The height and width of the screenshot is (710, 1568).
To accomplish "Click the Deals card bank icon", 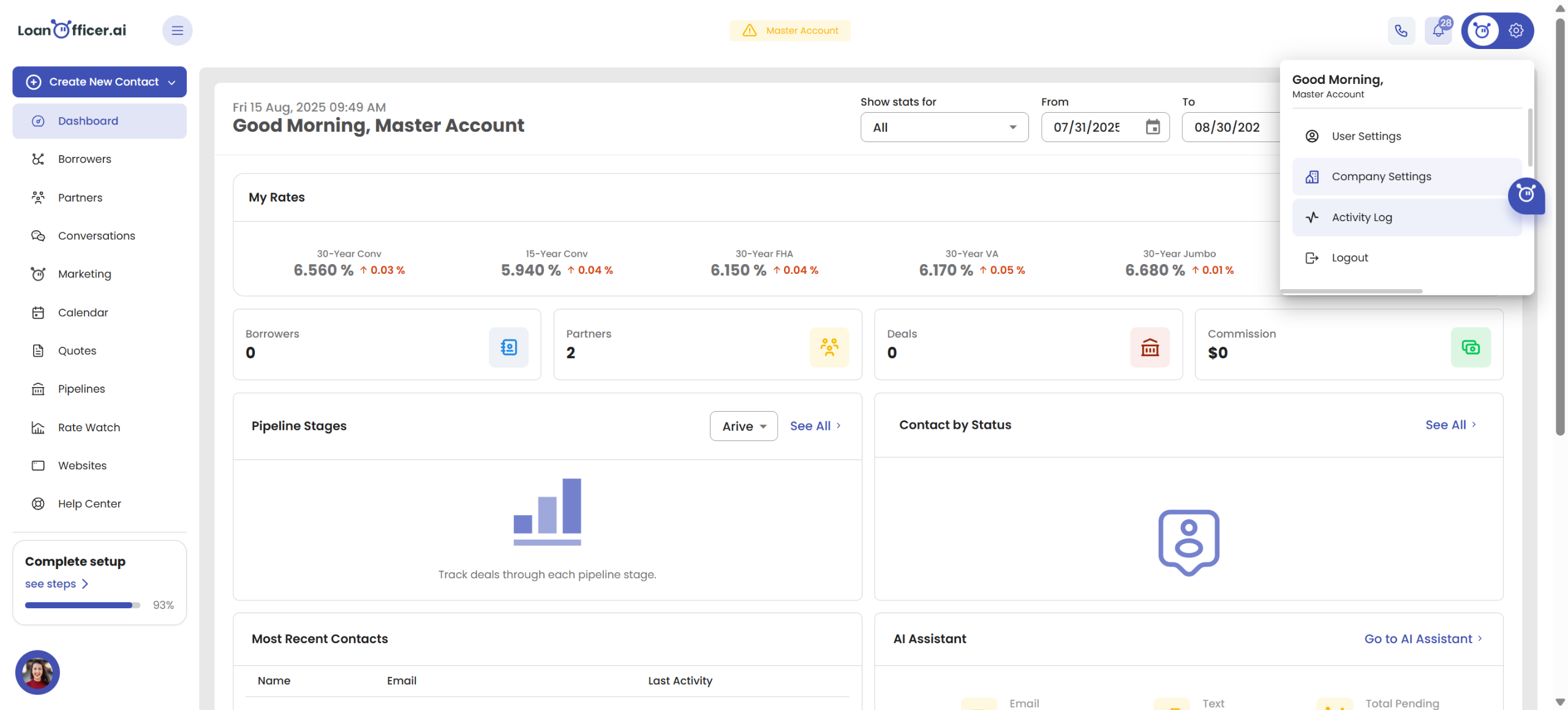I will click(x=1150, y=347).
